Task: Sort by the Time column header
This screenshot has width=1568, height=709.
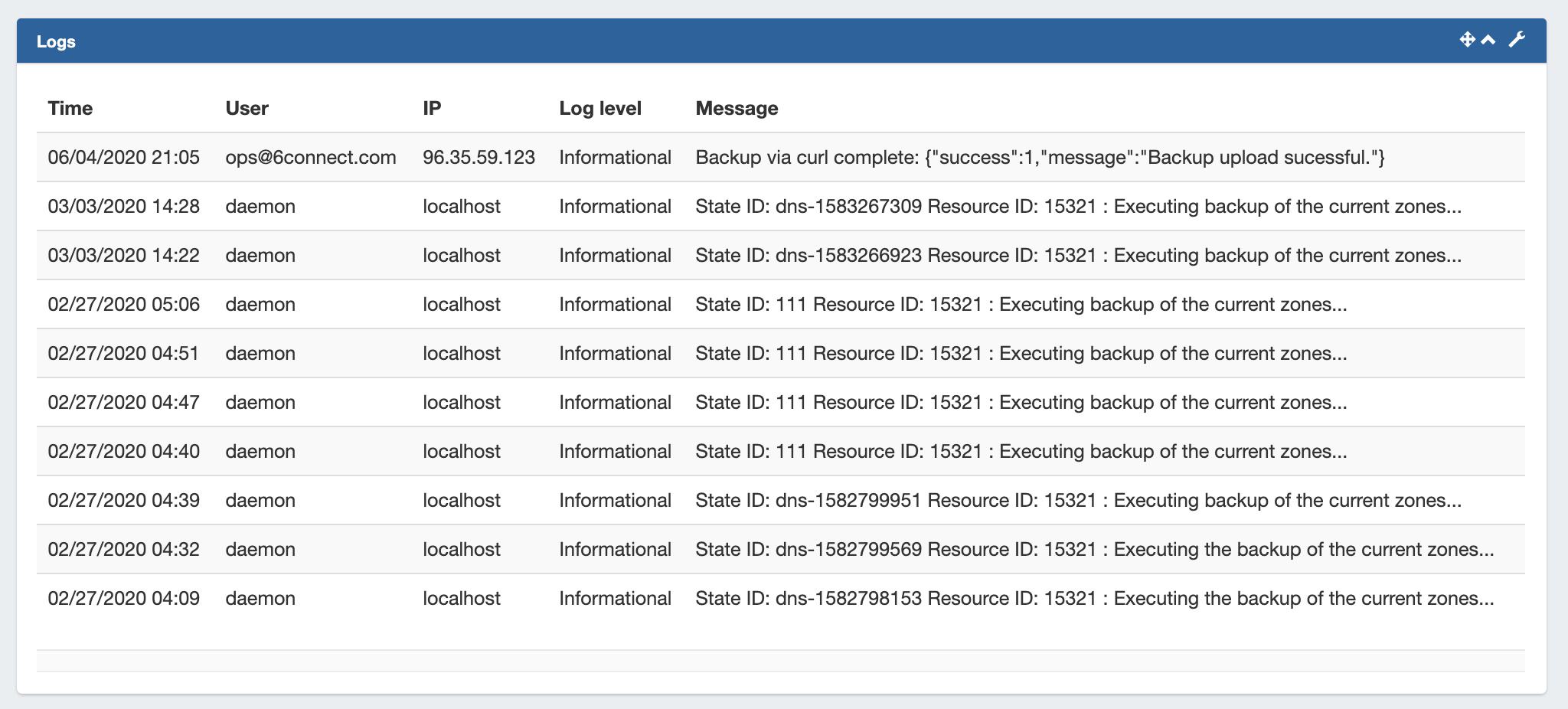Action: [x=70, y=108]
